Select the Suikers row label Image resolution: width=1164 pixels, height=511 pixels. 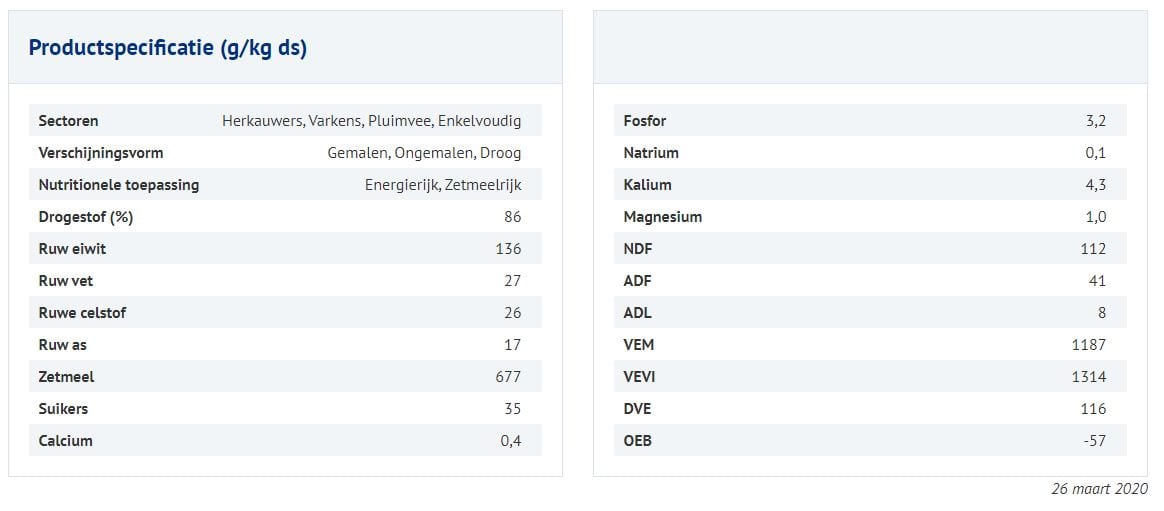(x=63, y=409)
